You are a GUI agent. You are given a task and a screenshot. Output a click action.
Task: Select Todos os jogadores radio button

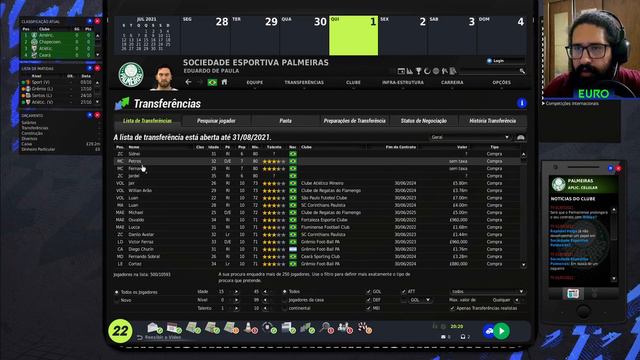pos(117,292)
